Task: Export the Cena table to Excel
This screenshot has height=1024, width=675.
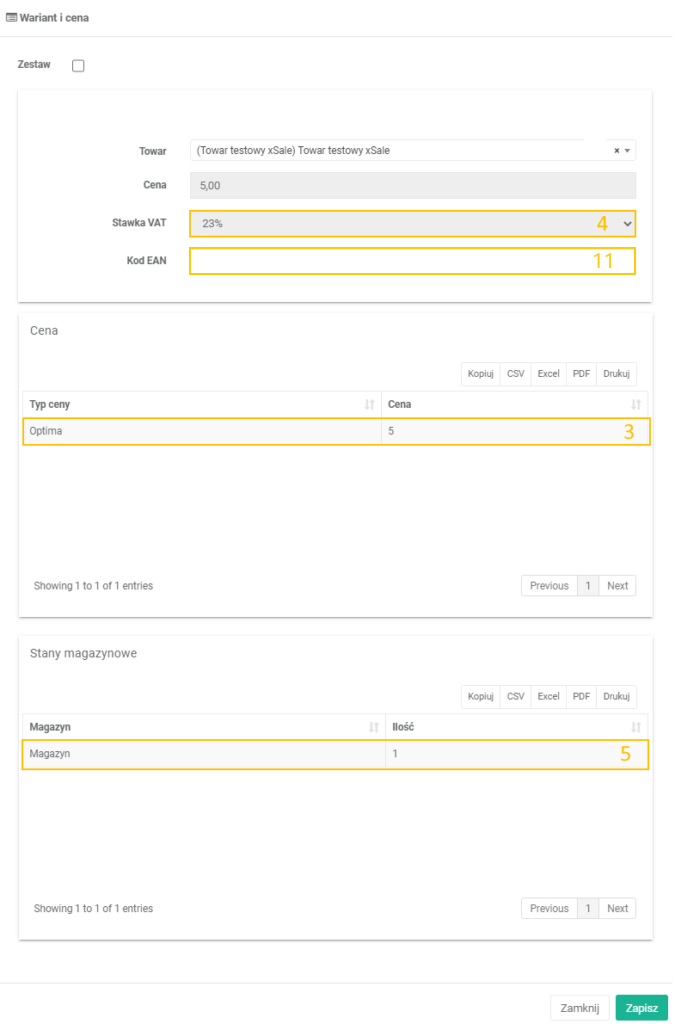Action: pyautogui.click(x=548, y=374)
